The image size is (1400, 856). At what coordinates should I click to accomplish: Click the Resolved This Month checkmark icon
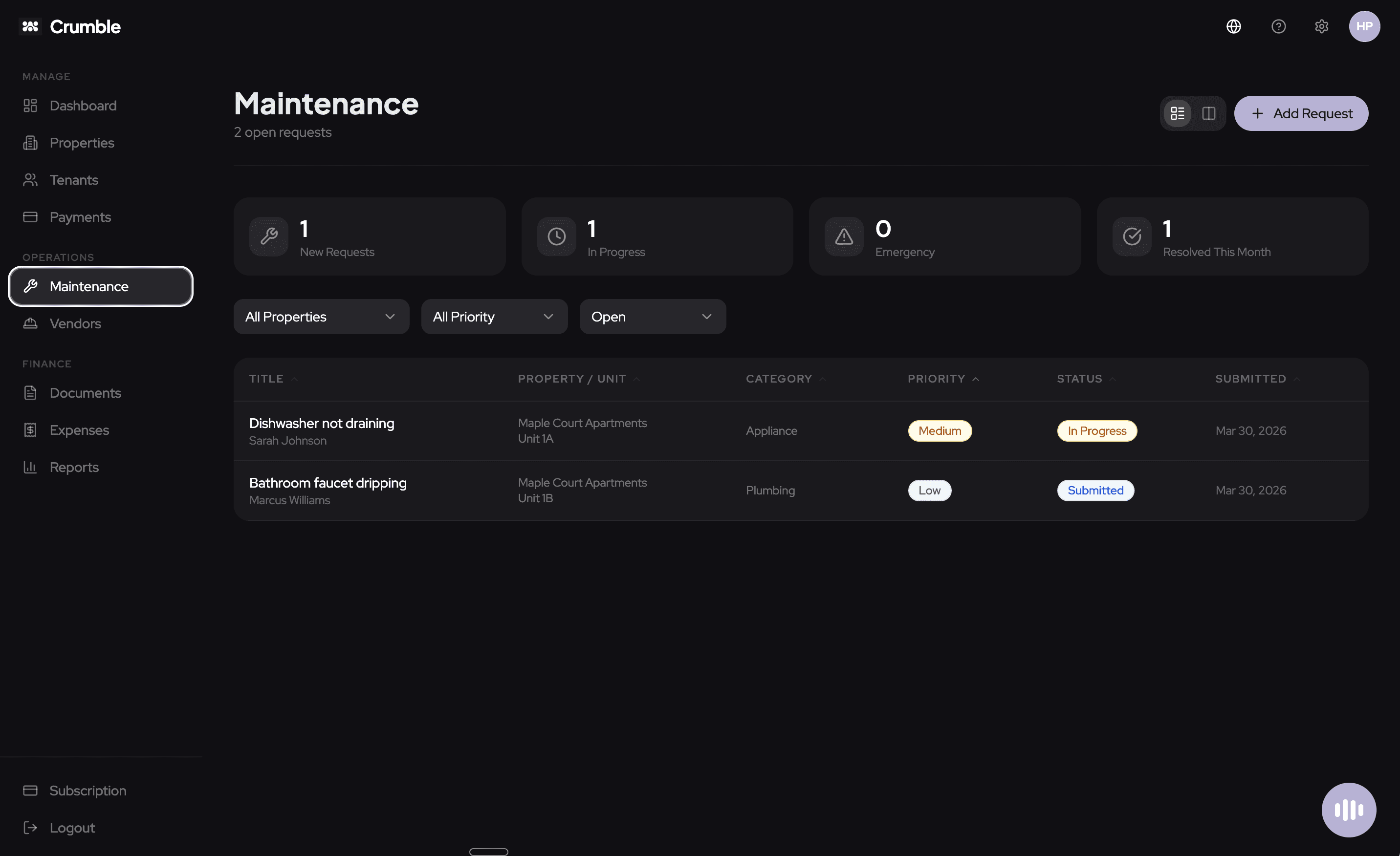(x=1131, y=236)
